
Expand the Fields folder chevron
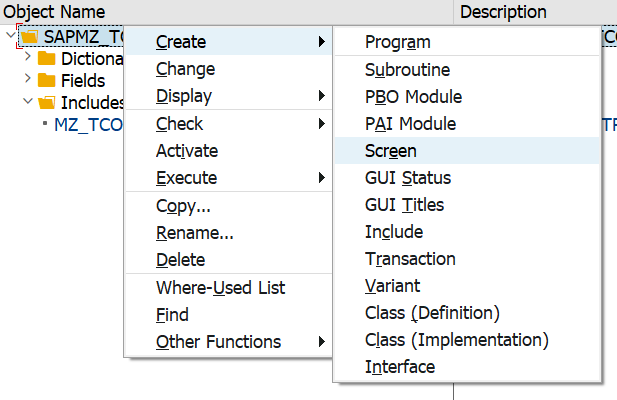pyautogui.click(x=28, y=78)
